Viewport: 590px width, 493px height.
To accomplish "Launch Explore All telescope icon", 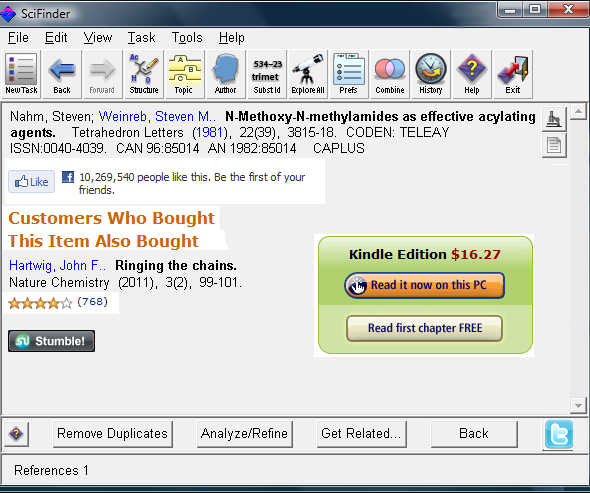I will 308,74.
